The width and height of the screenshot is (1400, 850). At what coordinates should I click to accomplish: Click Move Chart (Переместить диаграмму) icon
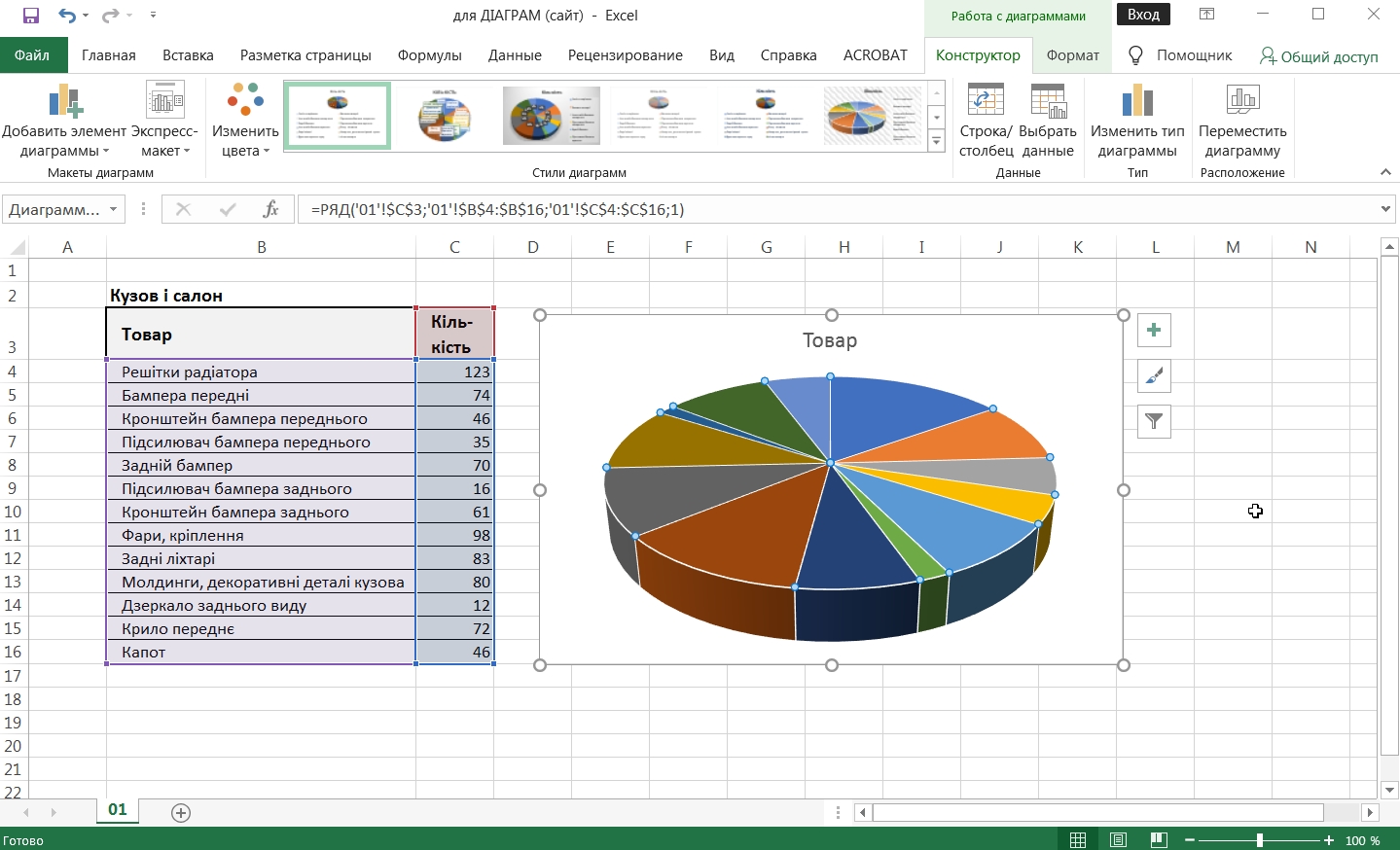1242,101
